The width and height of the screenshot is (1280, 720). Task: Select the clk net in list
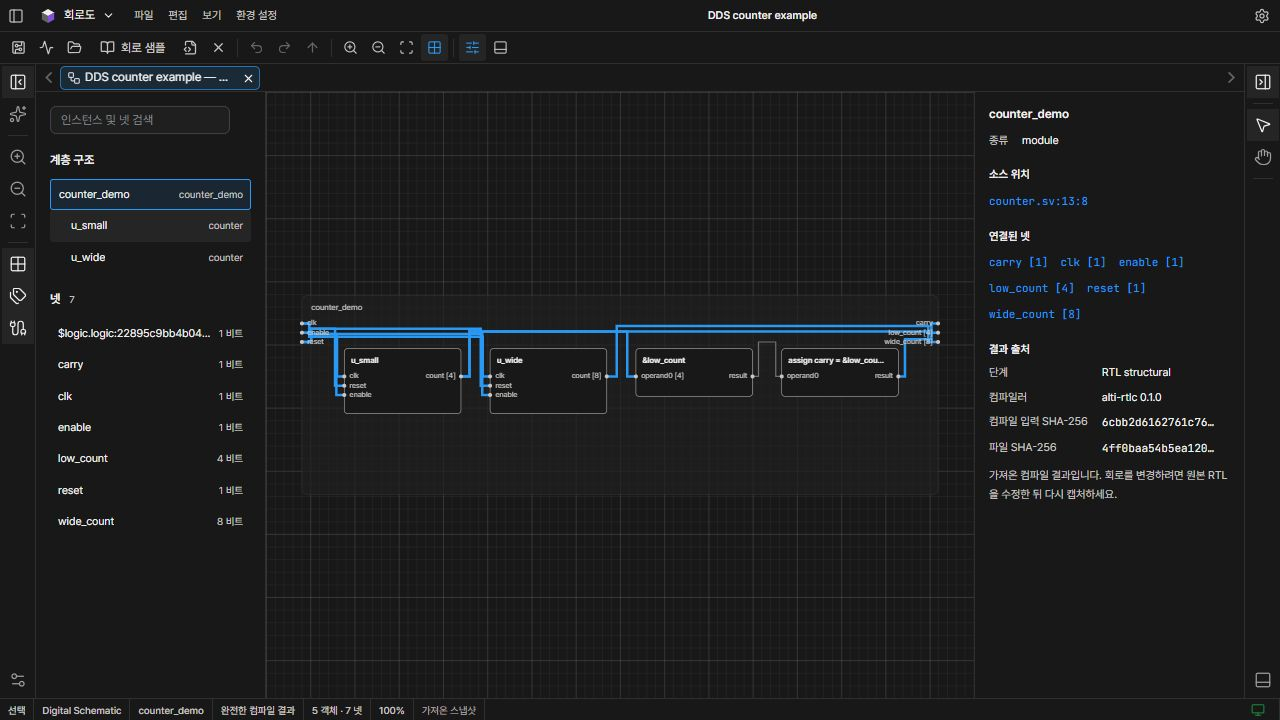point(150,397)
